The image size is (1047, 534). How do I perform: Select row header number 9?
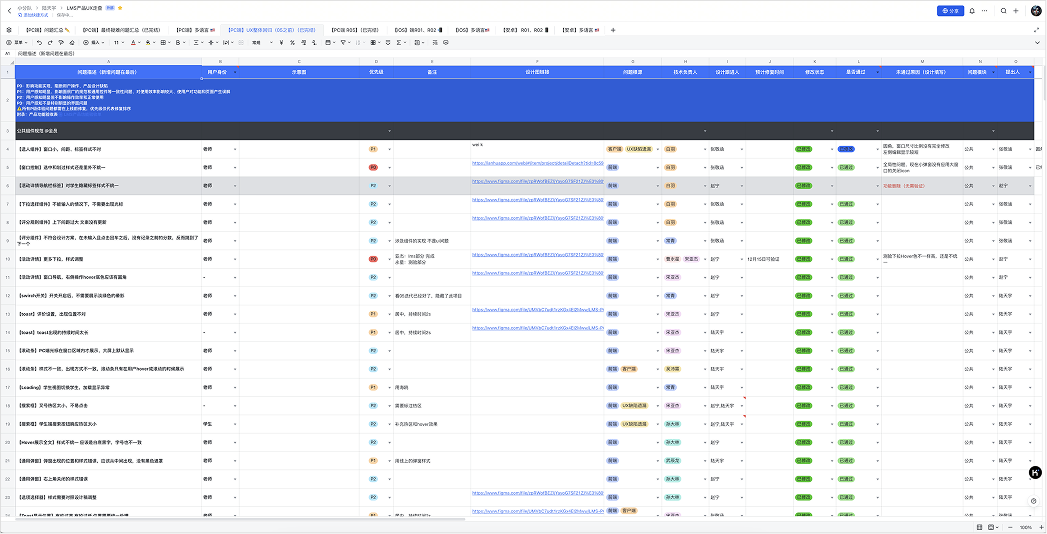coord(7,240)
